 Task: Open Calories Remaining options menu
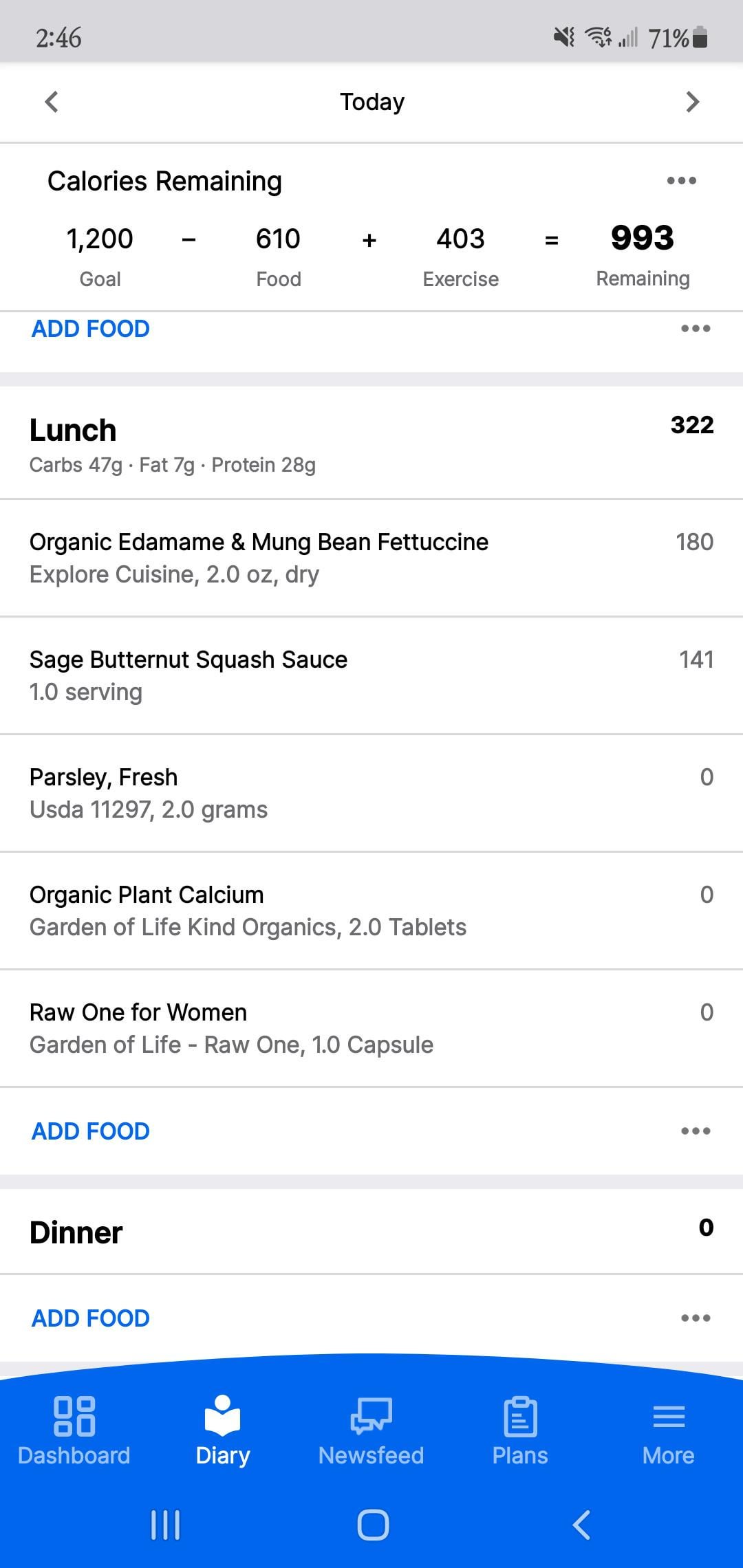pos(681,181)
